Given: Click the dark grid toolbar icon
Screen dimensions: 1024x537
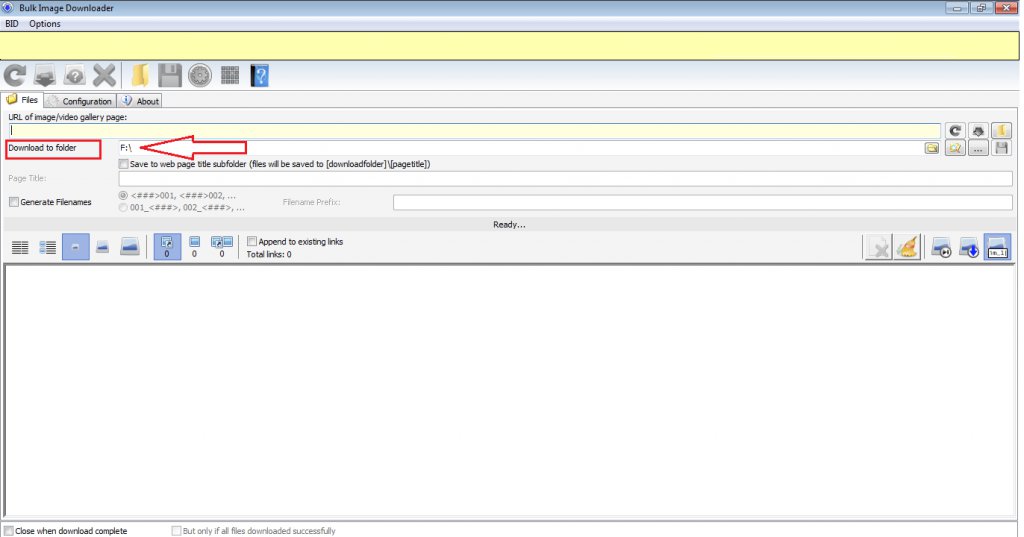Looking at the screenshot, I should point(230,76).
